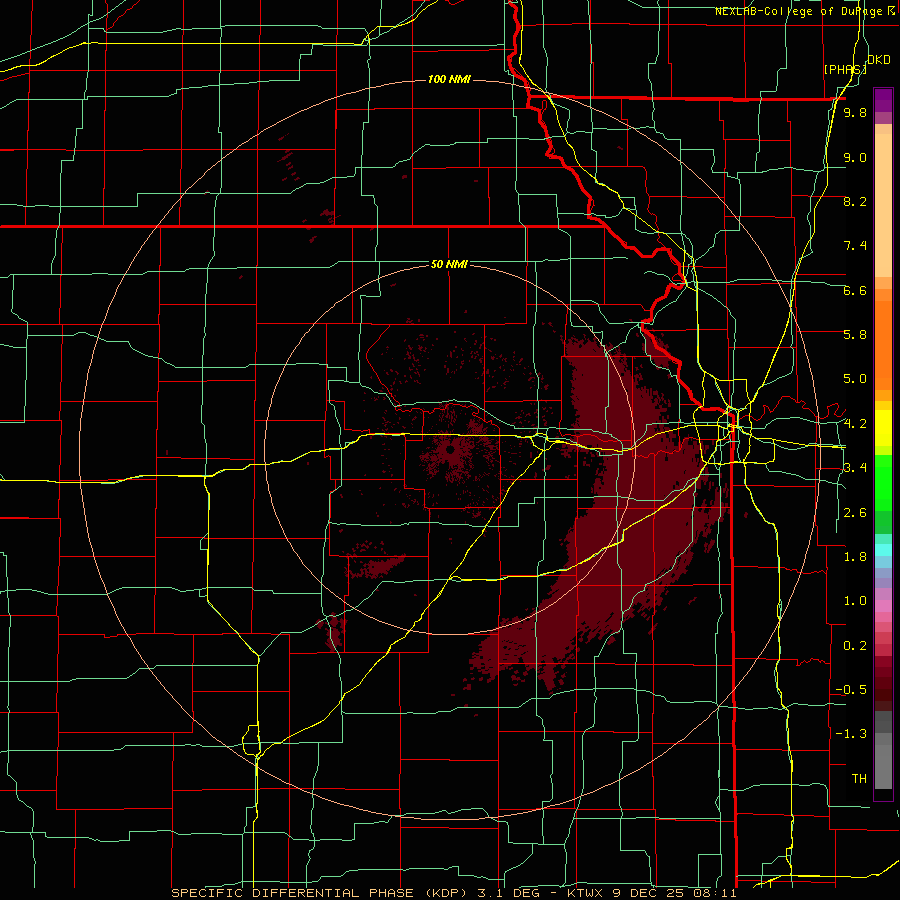Click the 8.2 value on color scale
The image size is (900, 900).
855,201
